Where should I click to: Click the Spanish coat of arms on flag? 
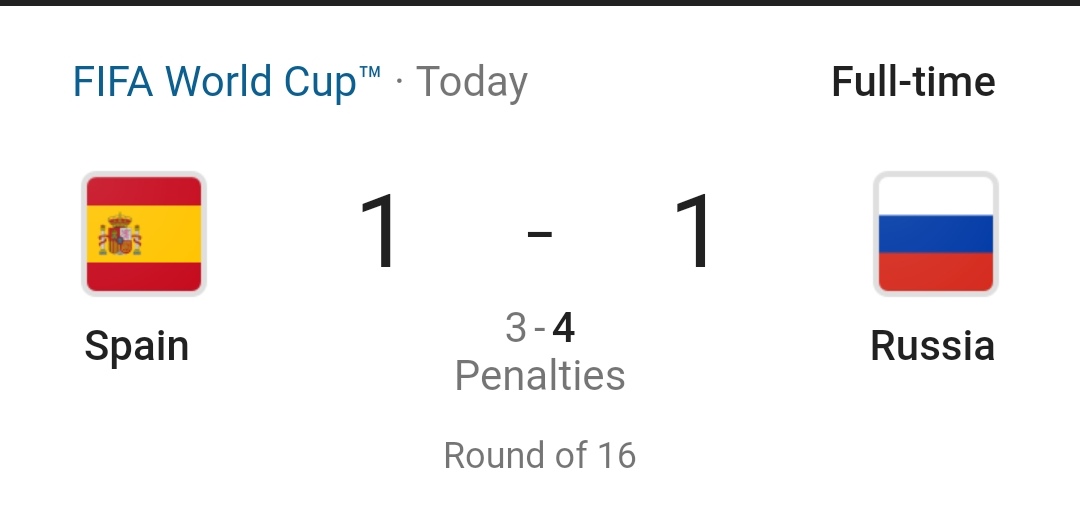(x=120, y=234)
